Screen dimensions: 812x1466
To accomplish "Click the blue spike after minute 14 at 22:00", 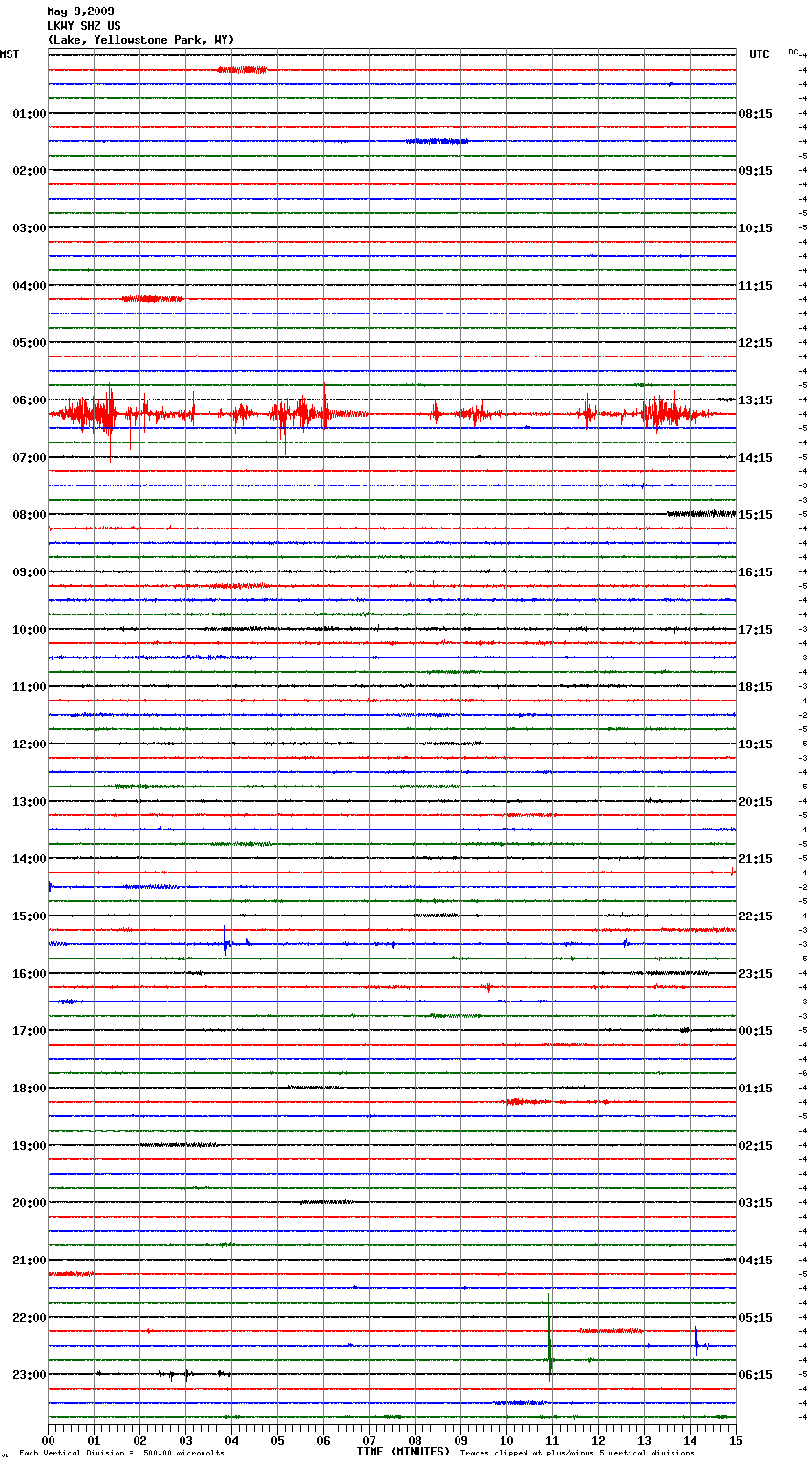I will coord(697,1342).
